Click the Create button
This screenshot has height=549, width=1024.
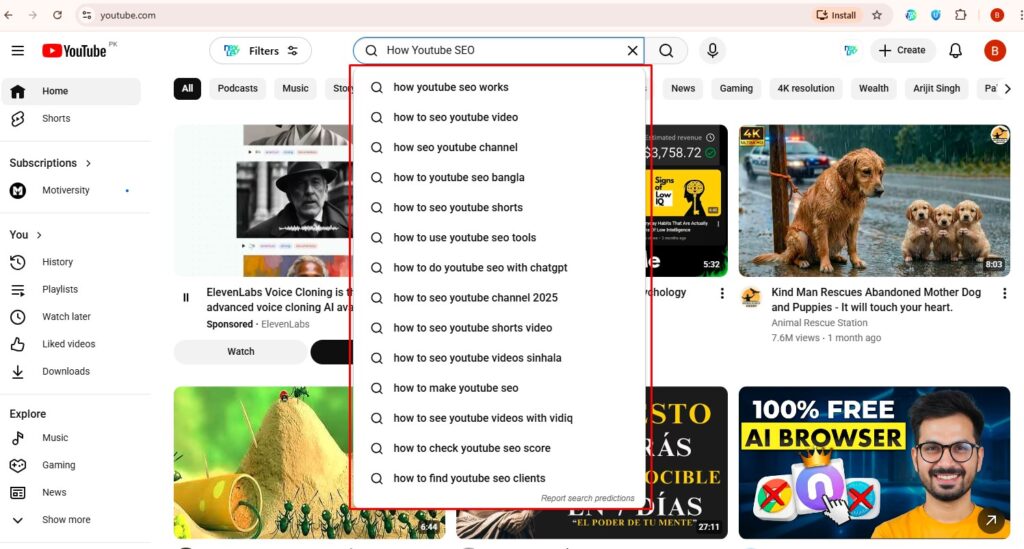pos(903,50)
